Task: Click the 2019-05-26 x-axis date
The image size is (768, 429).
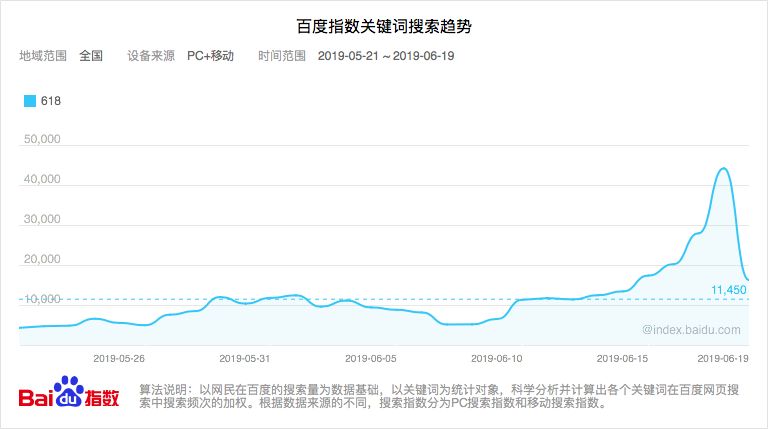Action: coord(119,358)
